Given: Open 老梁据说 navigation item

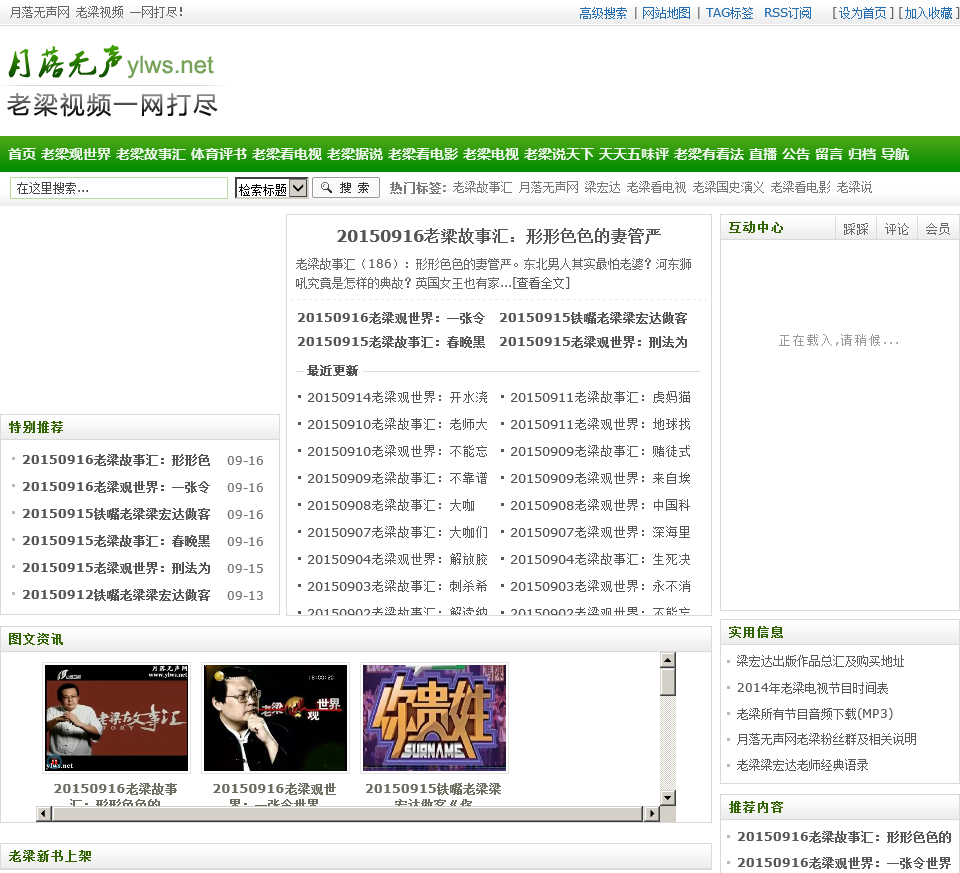Looking at the screenshot, I should coord(354,154).
